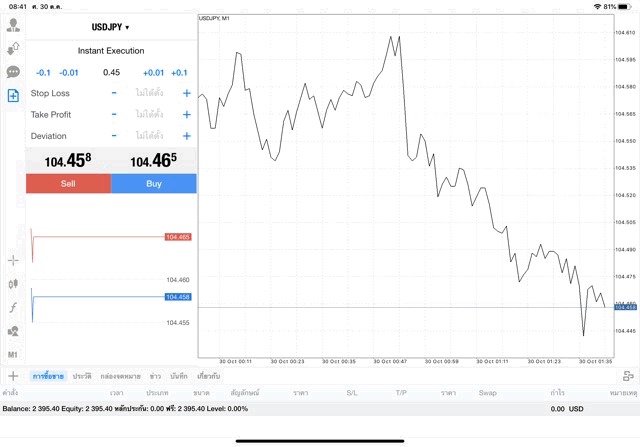Open the accounts profile icon
The height and width of the screenshot is (447, 640).
pos(13,25)
